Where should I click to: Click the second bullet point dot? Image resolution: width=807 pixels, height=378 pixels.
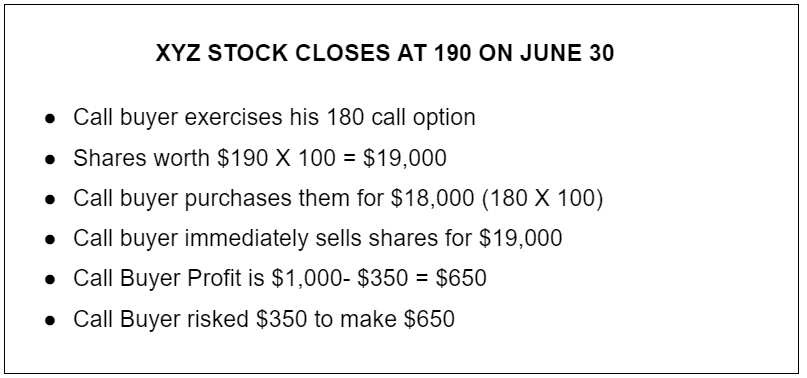click(50, 159)
